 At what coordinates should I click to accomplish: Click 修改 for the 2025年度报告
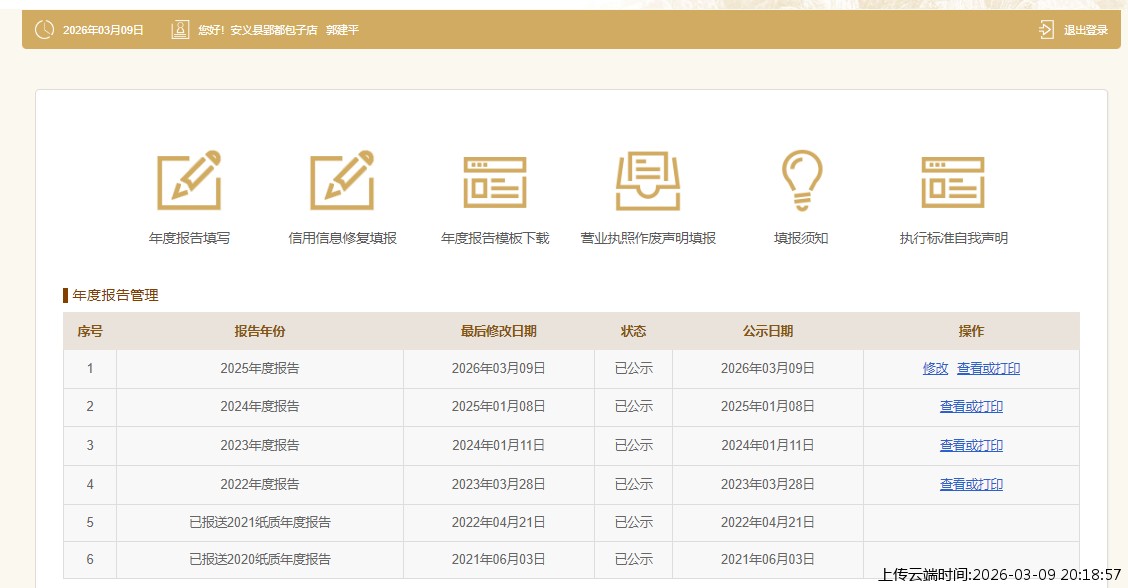coord(935,368)
